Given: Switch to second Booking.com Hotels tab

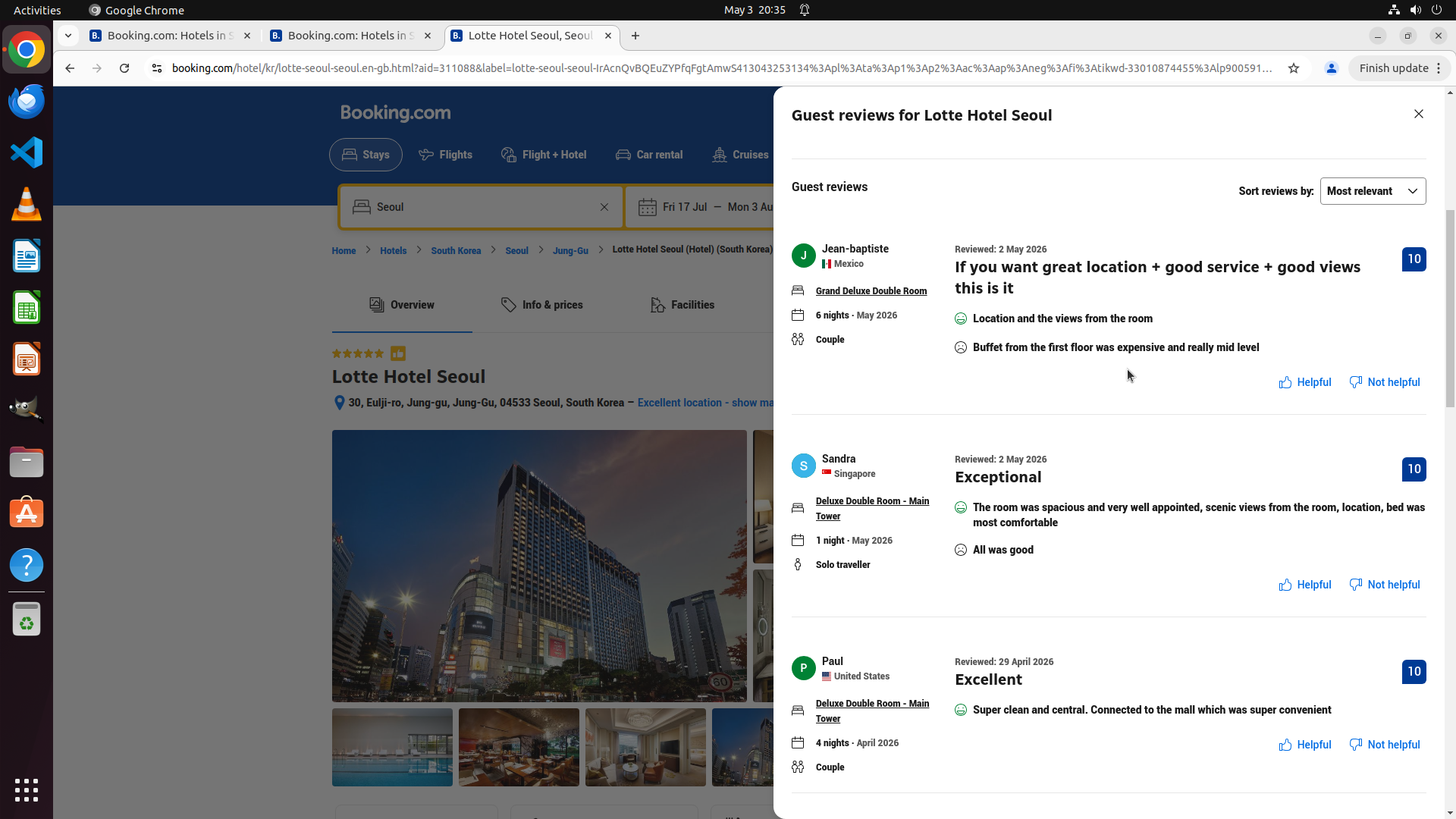Looking at the screenshot, I should (350, 36).
